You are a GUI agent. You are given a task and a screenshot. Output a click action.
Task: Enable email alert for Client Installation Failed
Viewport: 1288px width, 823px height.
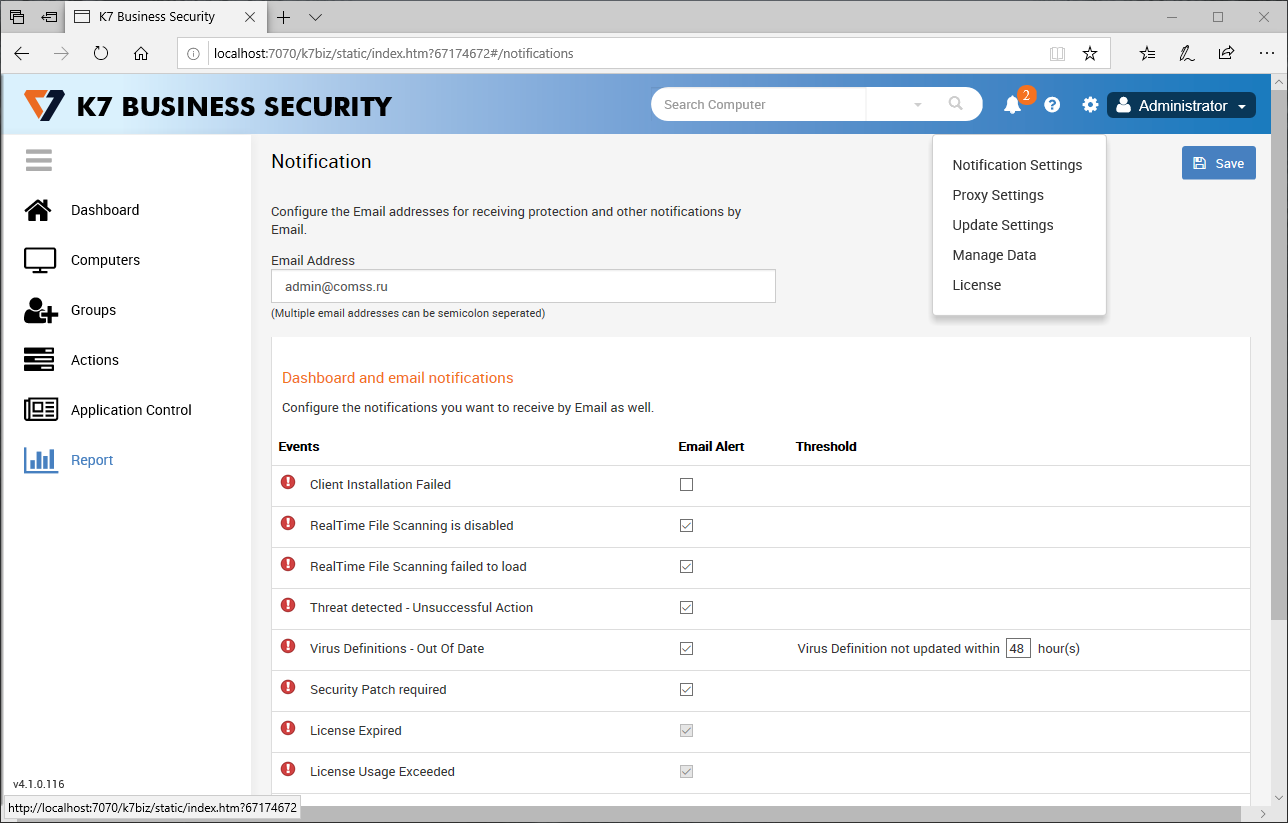(686, 485)
